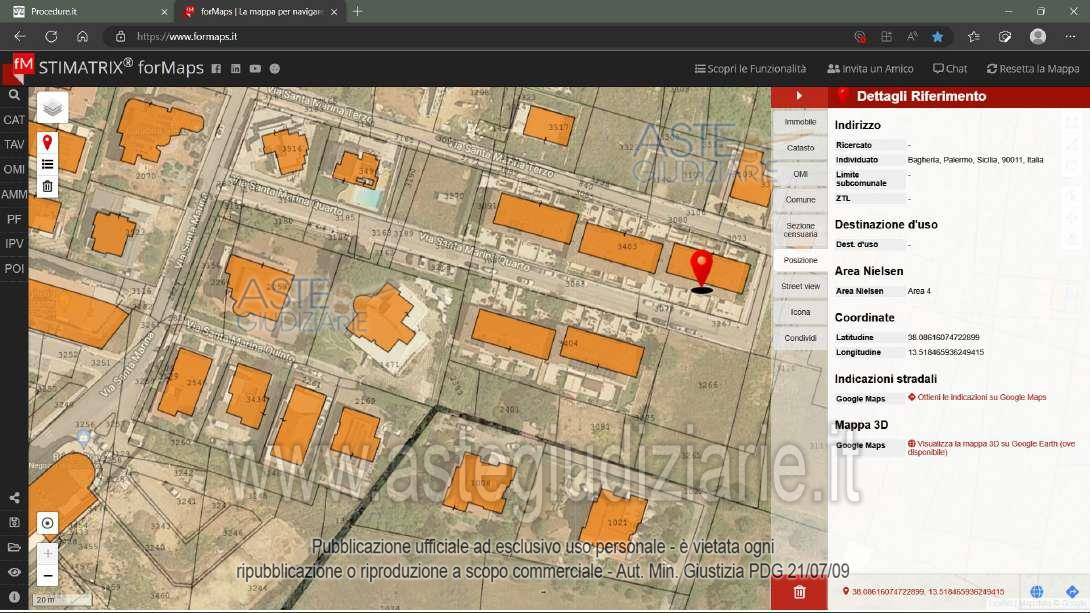Delete reference with red trash button
The height and width of the screenshot is (613, 1090).
pos(799,592)
